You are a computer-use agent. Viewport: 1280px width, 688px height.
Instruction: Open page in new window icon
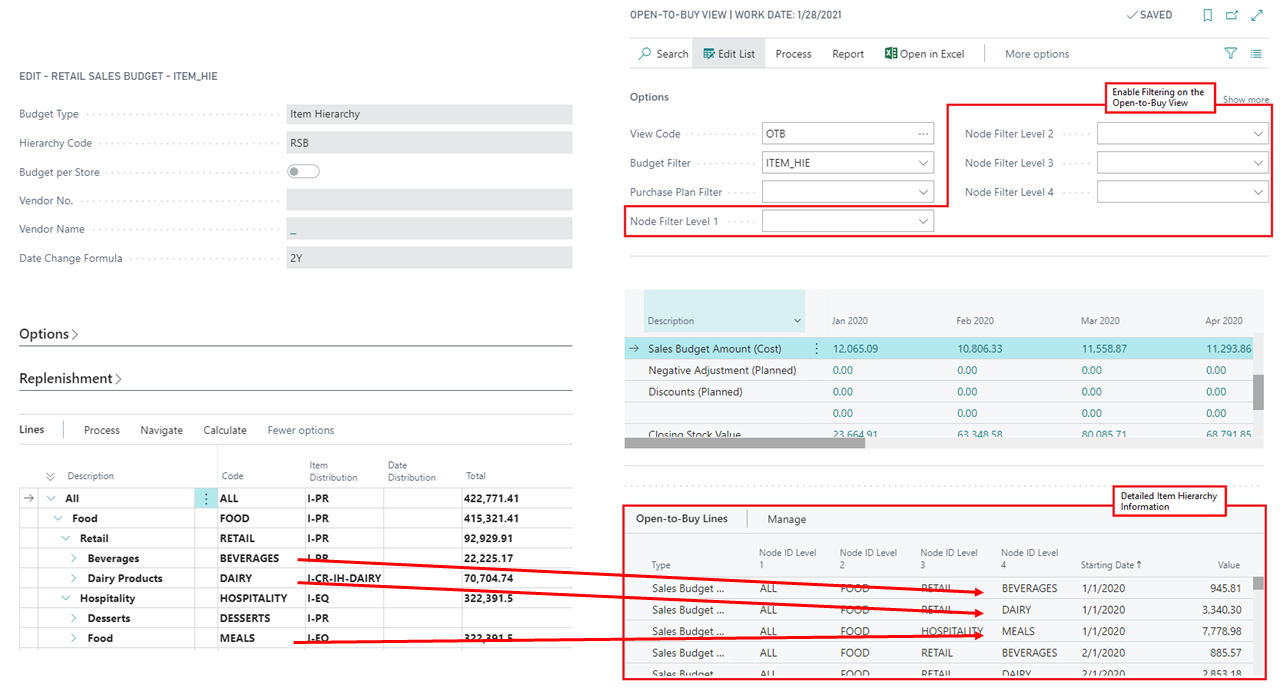1231,15
